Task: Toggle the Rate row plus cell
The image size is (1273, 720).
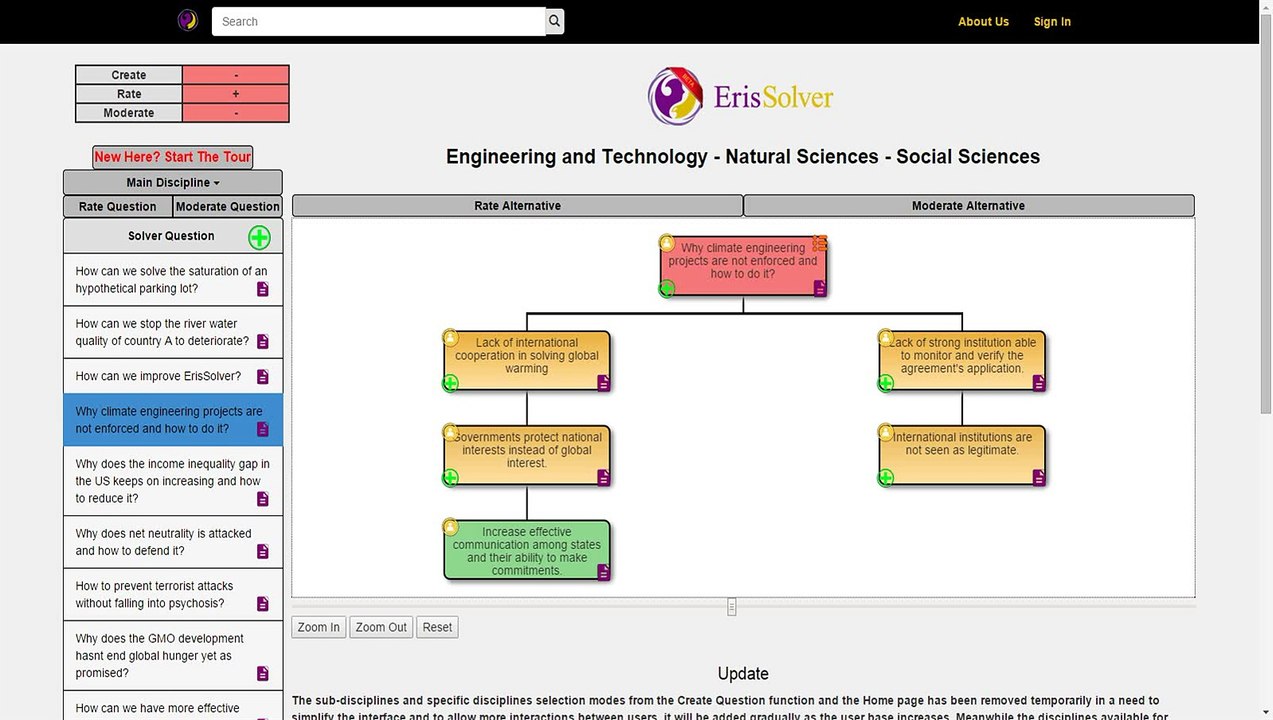Action: [236, 94]
